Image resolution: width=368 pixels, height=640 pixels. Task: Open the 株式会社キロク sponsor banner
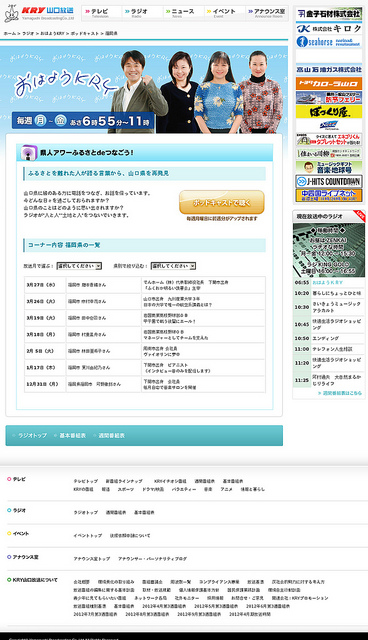[x=329, y=28]
